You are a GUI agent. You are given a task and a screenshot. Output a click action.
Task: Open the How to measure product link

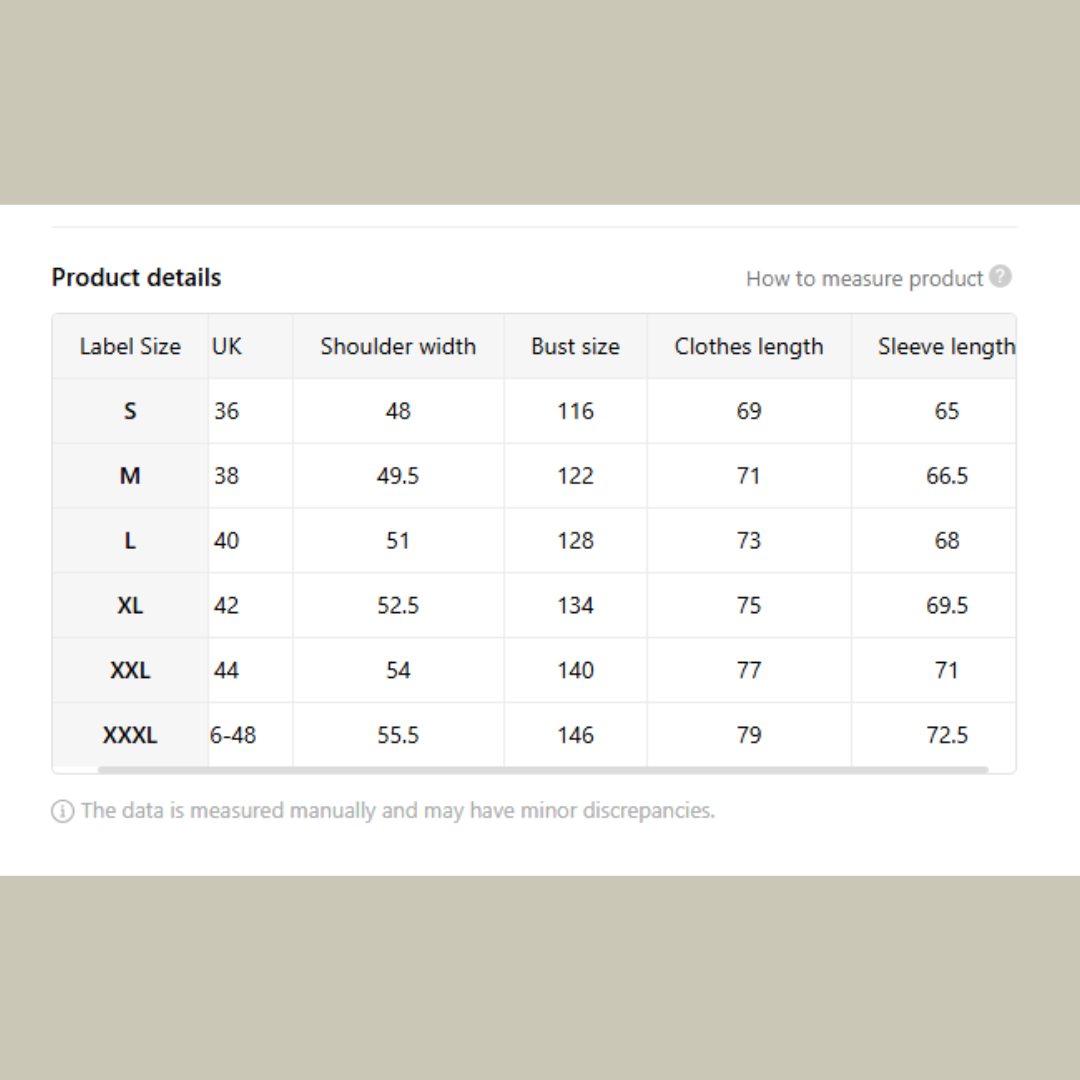click(x=864, y=279)
